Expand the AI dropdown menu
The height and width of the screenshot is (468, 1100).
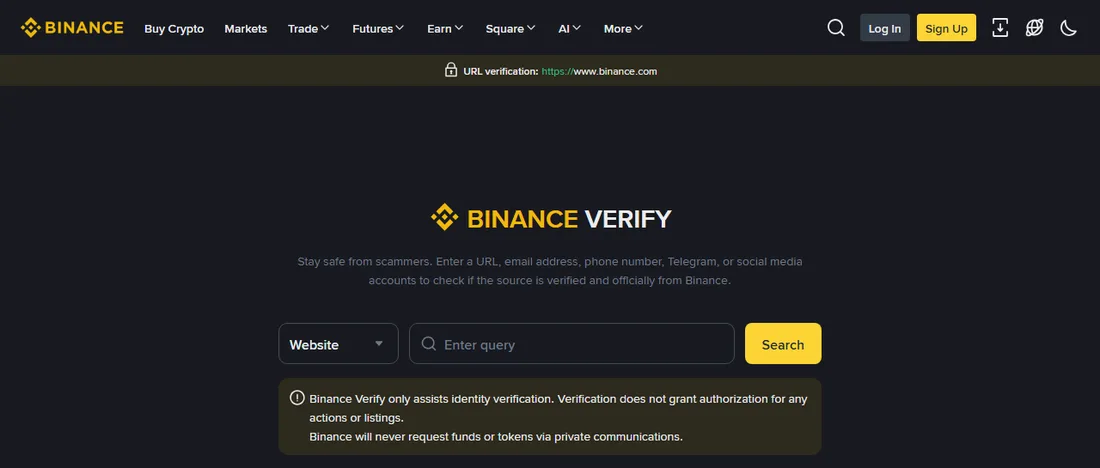(570, 29)
